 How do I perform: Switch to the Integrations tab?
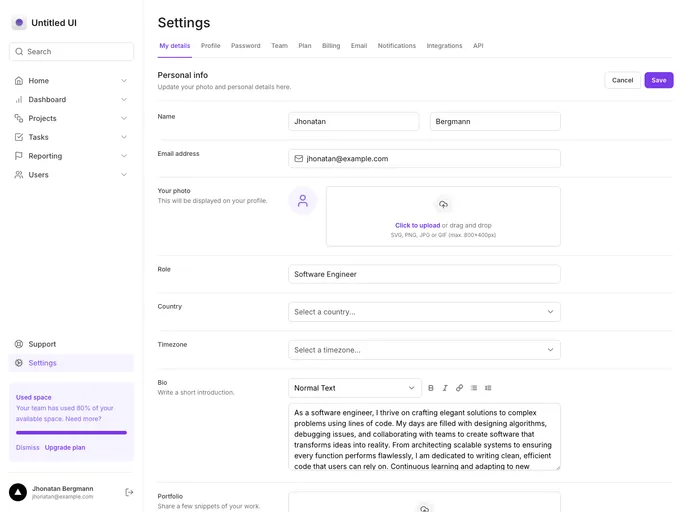[x=444, y=46]
